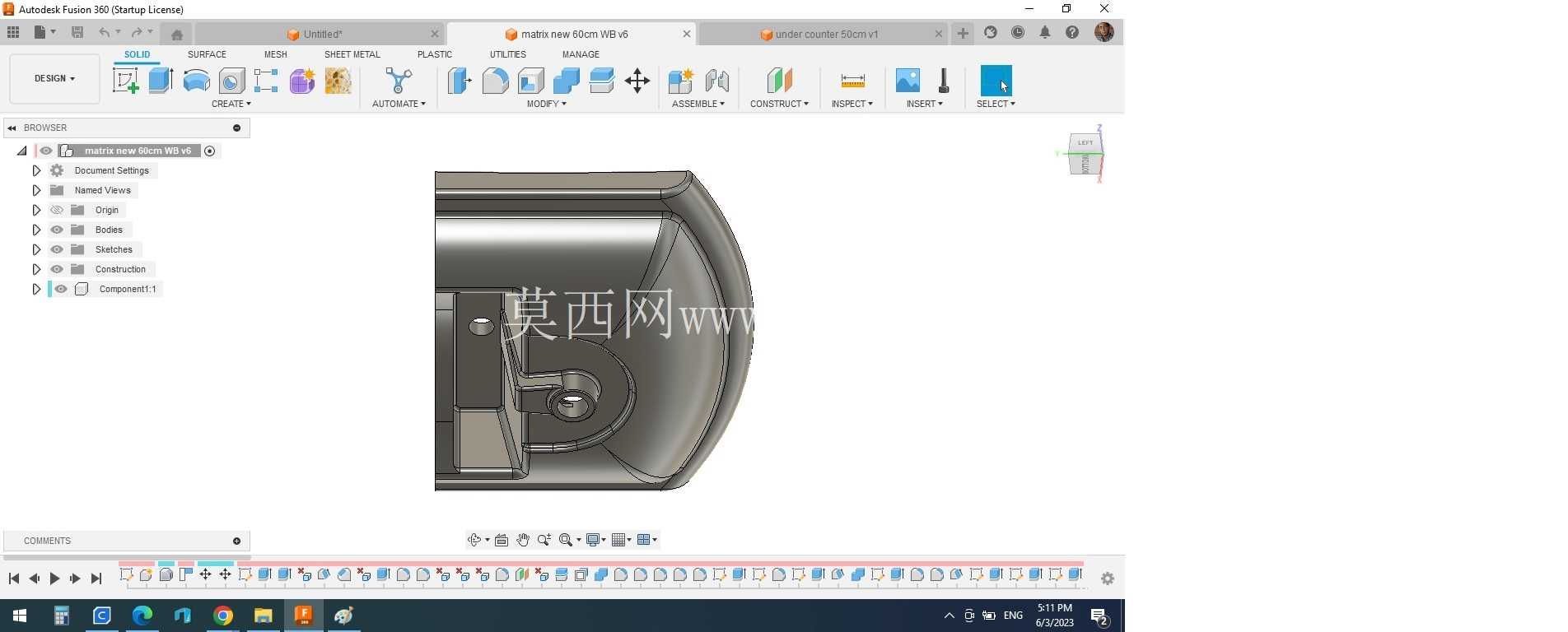Open the Display Settings dropdown

pos(595,540)
